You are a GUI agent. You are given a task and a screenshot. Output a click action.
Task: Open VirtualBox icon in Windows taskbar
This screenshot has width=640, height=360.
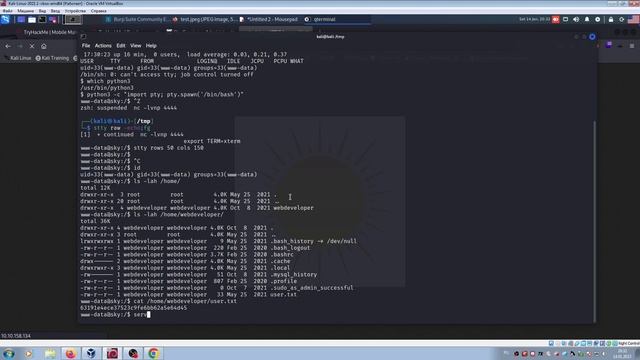91,353
